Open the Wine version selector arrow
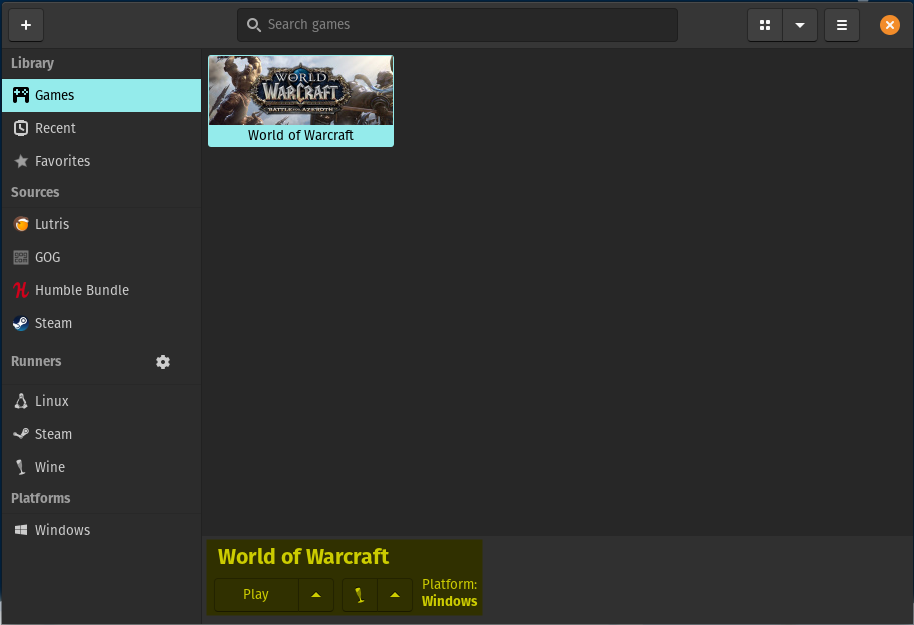Image resolution: width=914 pixels, height=625 pixels. click(x=395, y=594)
